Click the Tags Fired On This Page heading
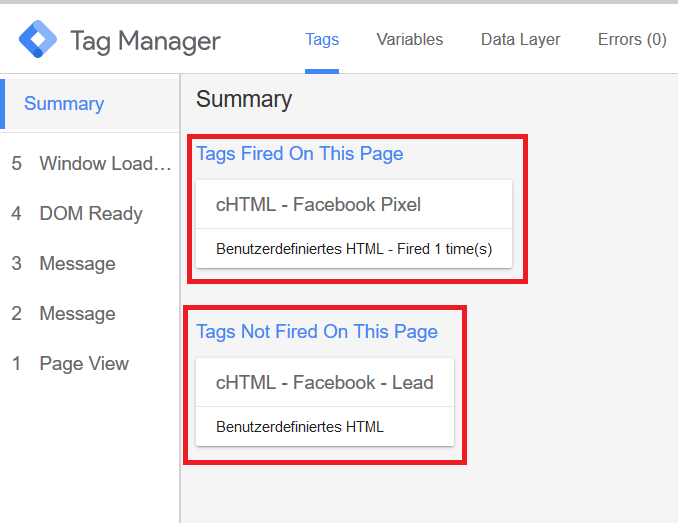Image resolution: width=678 pixels, height=523 pixels. pos(300,154)
